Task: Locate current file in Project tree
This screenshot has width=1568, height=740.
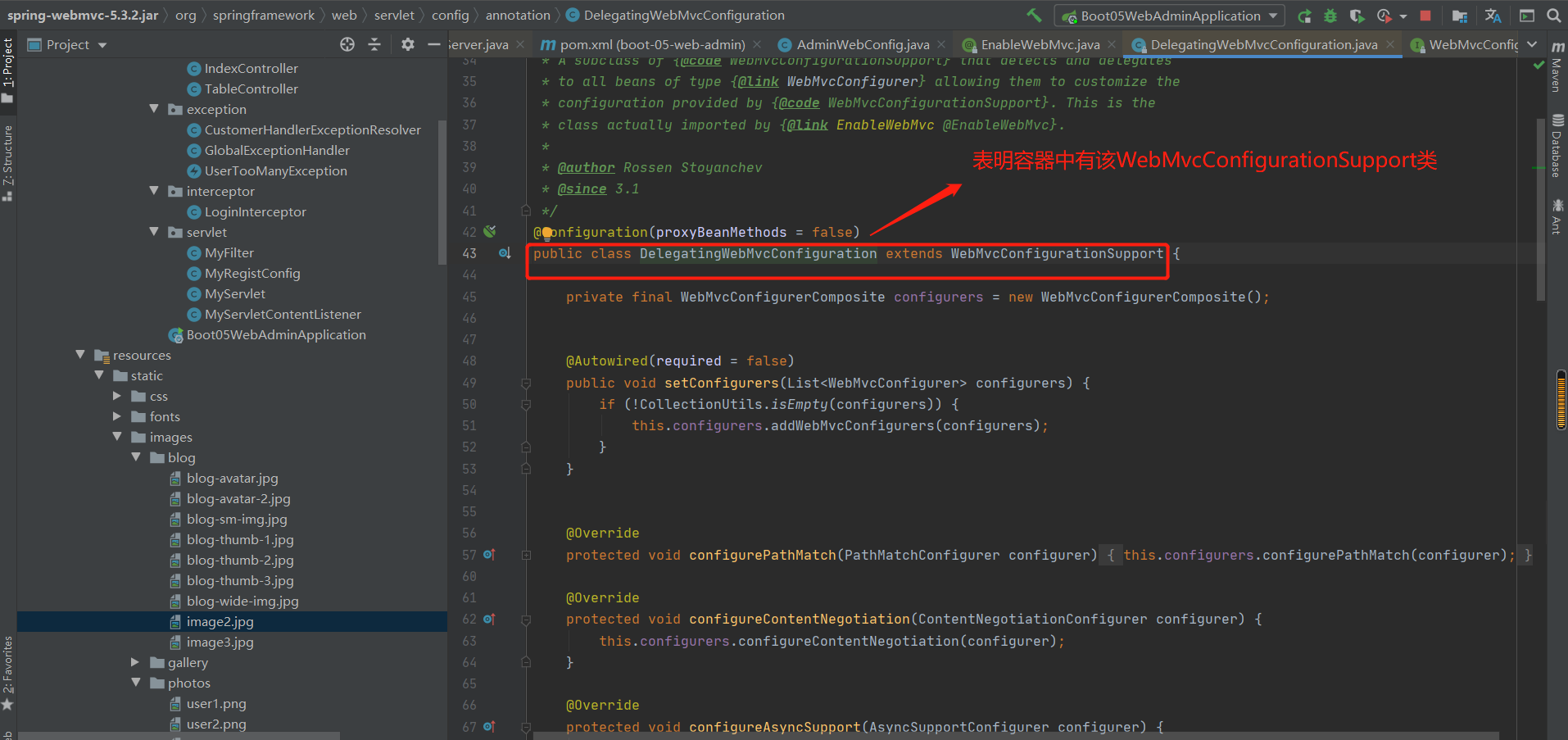Action: 347,44
